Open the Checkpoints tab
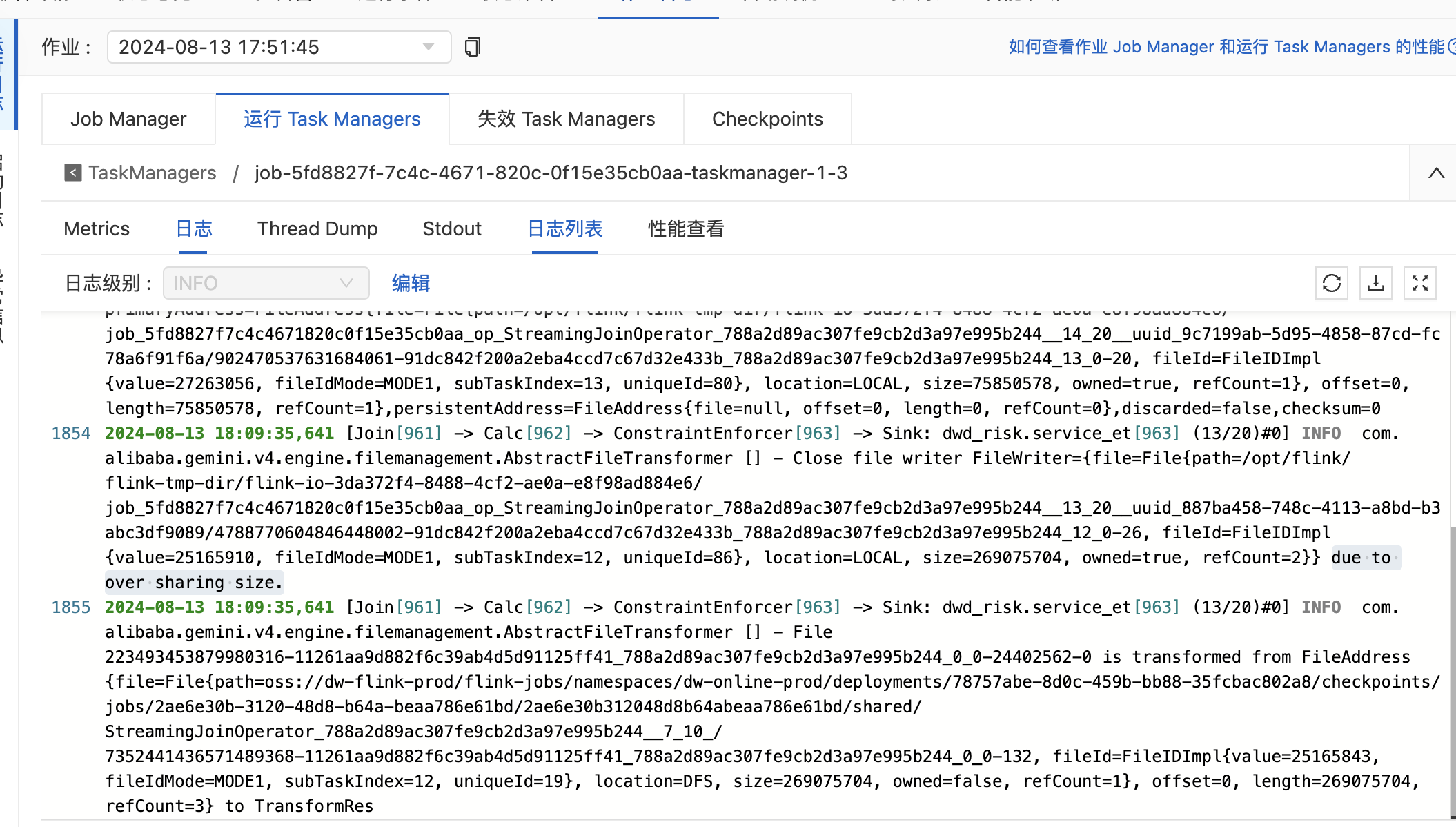The image size is (1456, 827). [767, 119]
